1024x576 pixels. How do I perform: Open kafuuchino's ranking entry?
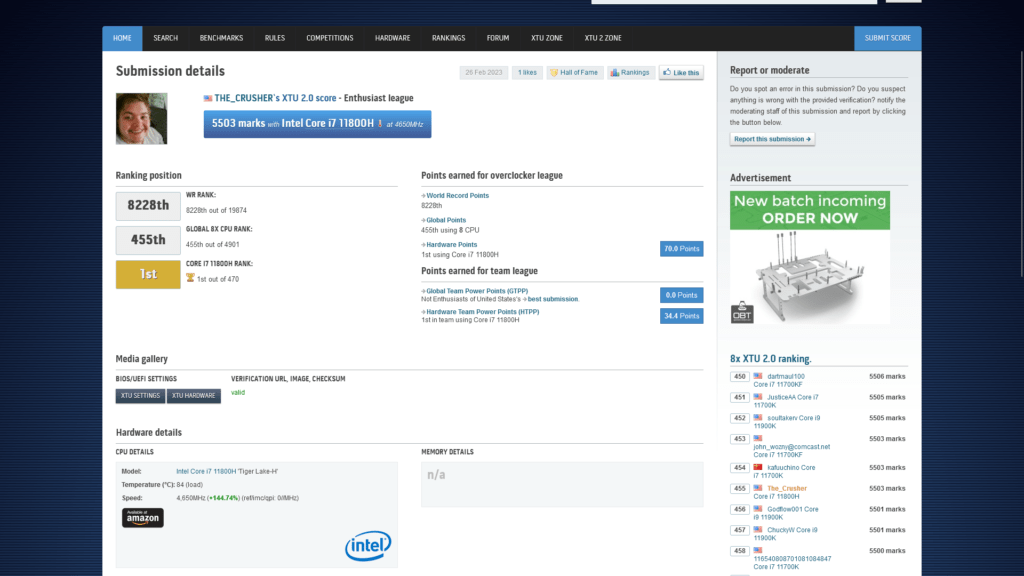(x=791, y=468)
